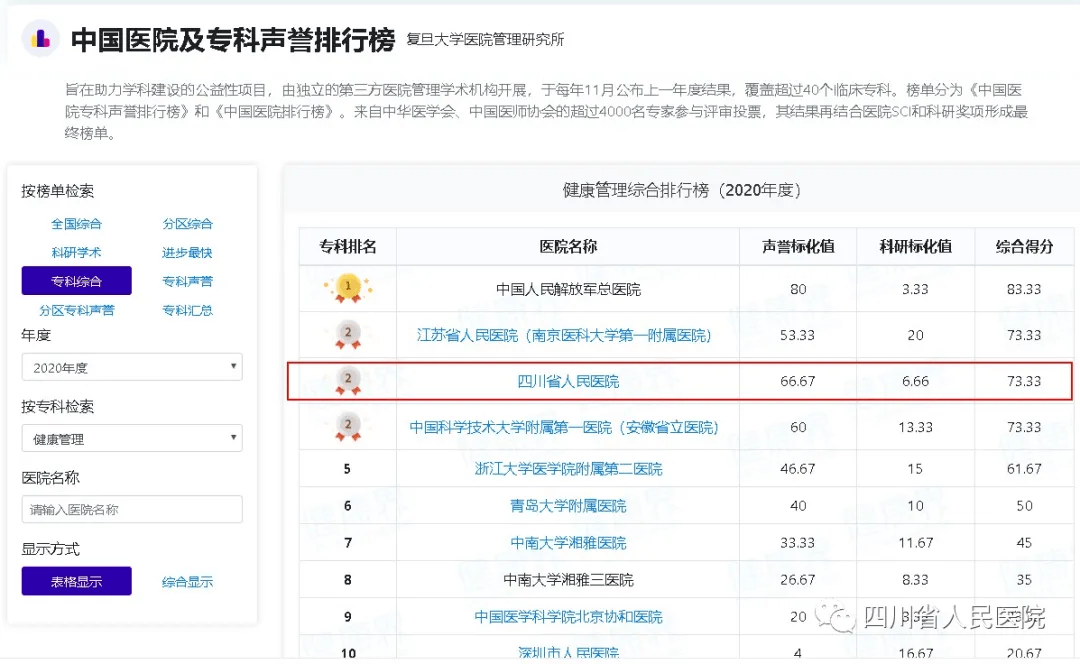Open the 中国科学技术大学附属第一医院 link
1080x664 pixels.
[x=564, y=427]
